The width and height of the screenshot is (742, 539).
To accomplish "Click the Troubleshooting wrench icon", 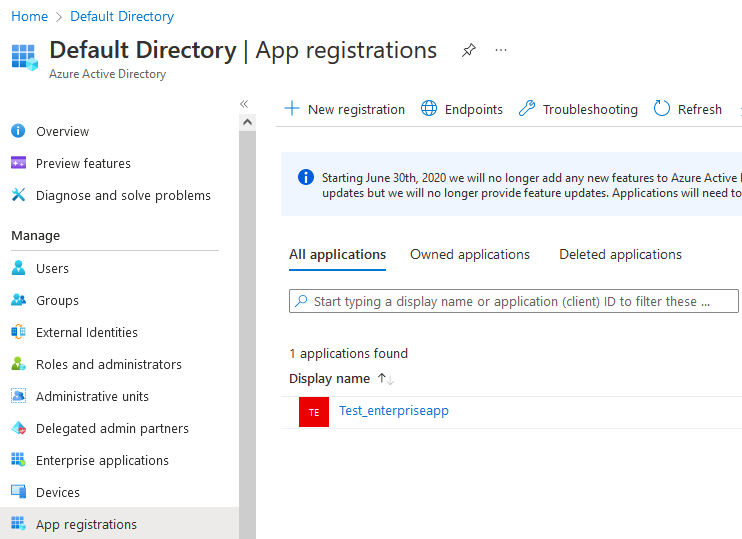I will (527, 108).
